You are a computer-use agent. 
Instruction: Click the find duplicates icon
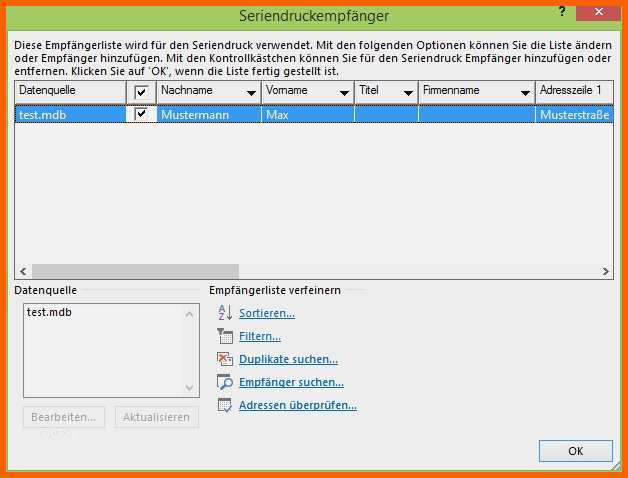tap(225, 359)
